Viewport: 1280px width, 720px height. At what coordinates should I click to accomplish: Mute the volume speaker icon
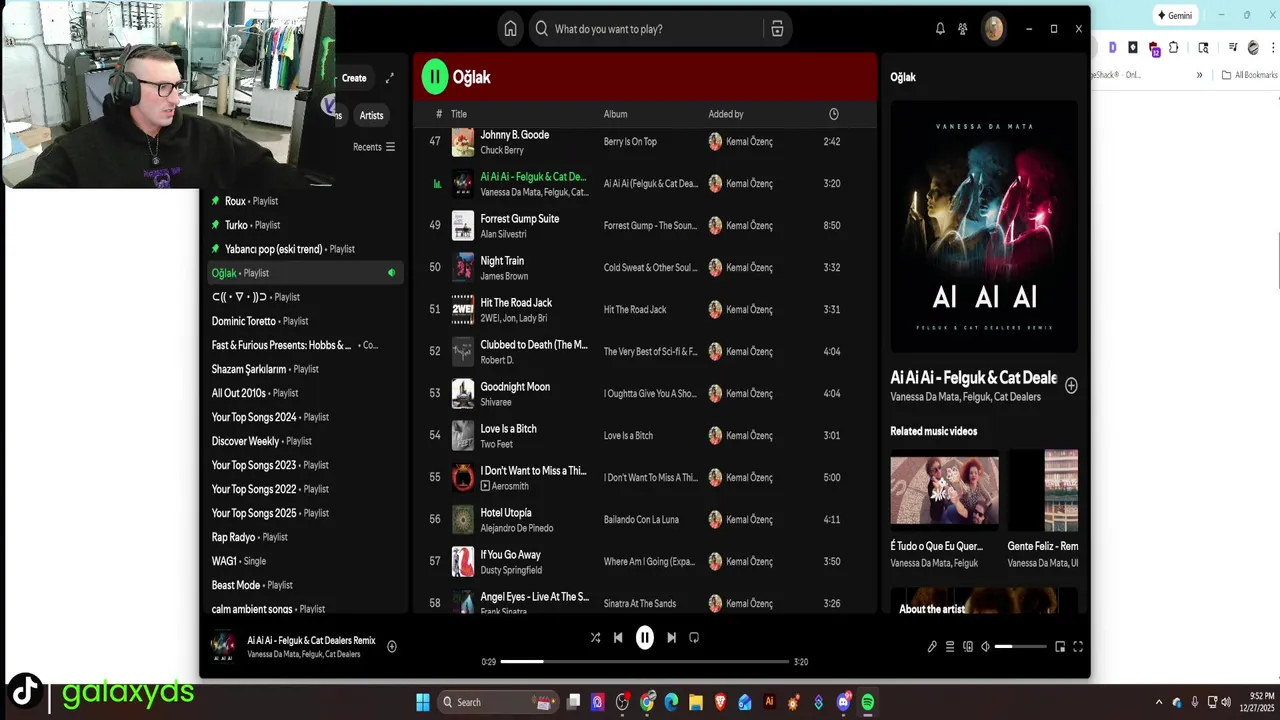point(985,646)
